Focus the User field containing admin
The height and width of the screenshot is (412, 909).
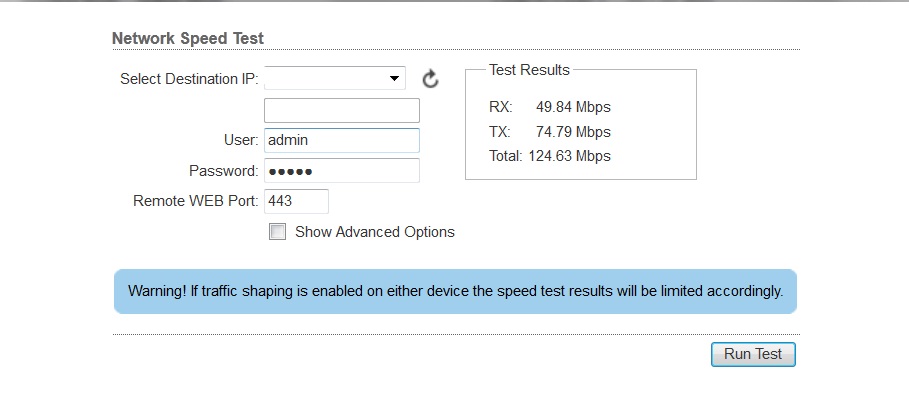coord(341,141)
